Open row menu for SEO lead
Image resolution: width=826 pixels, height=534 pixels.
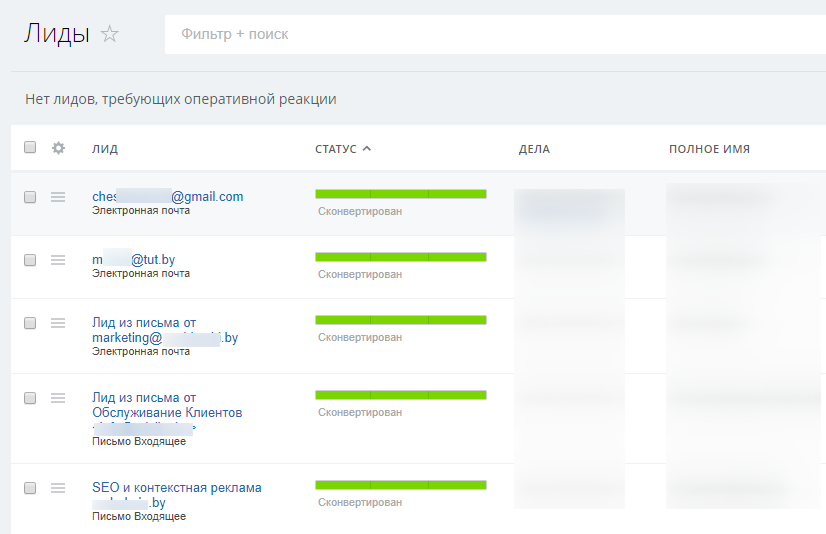58,488
